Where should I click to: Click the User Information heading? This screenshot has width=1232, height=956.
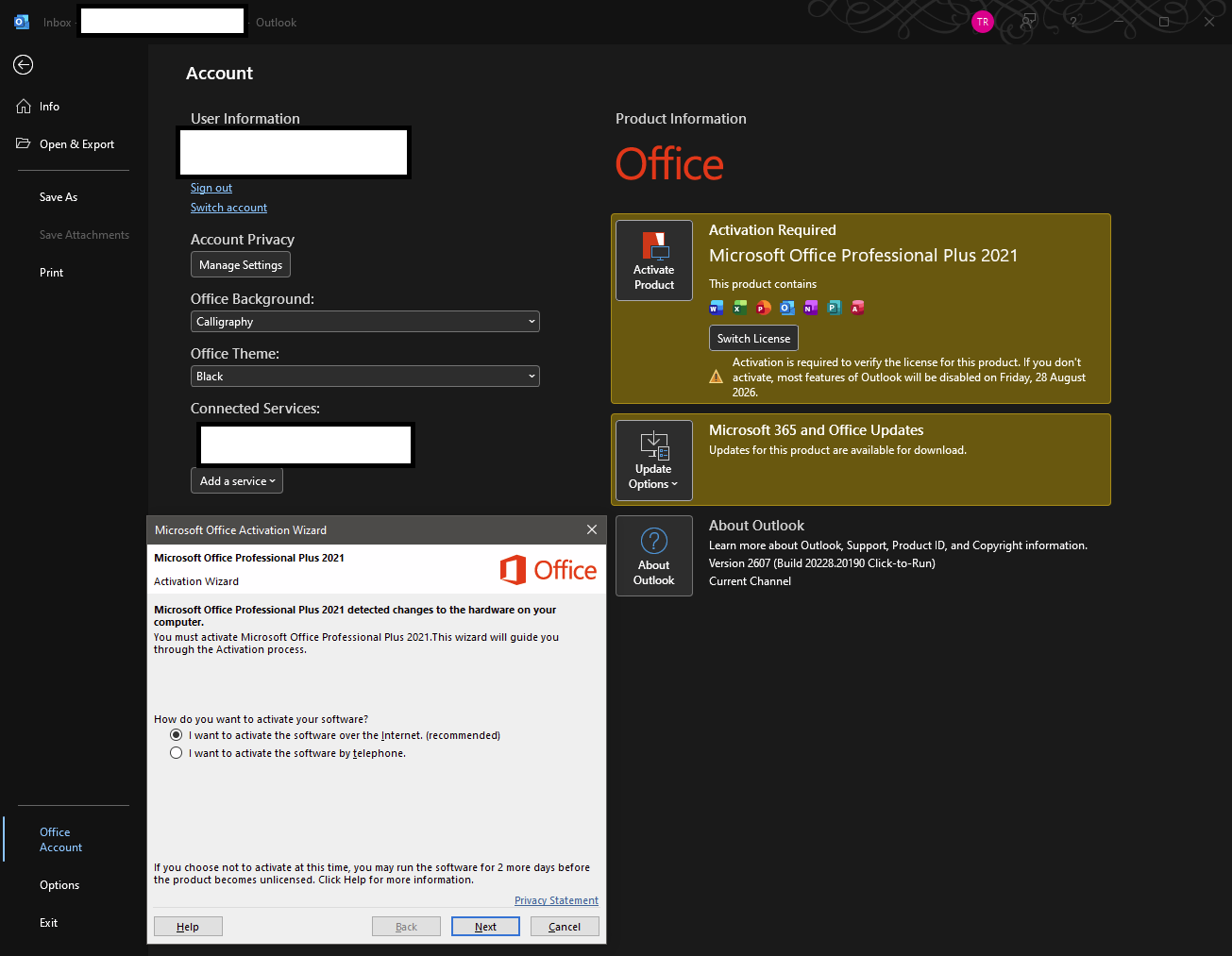click(x=245, y=119)
